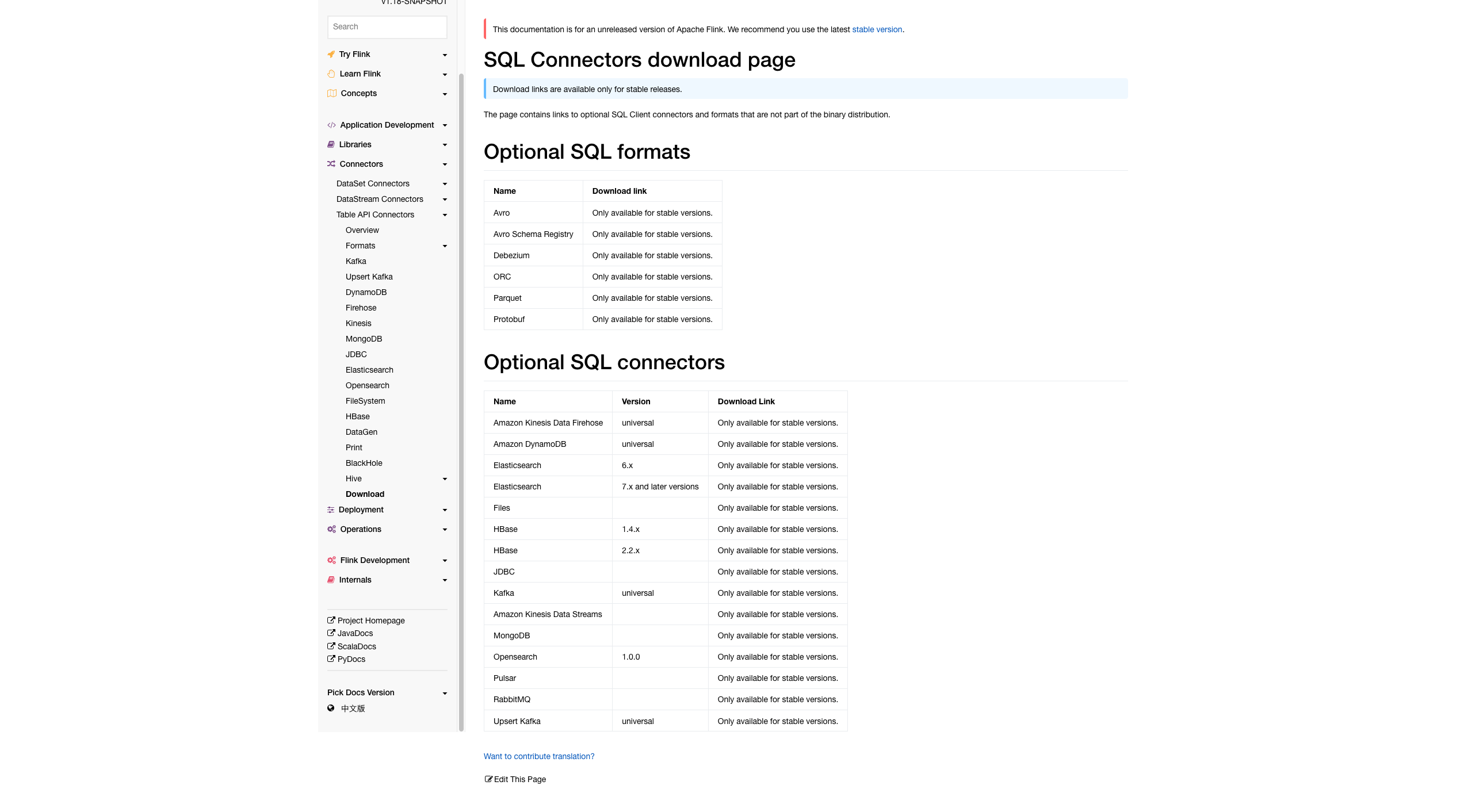Expand the Formats submenu arrow

(445, 246)
